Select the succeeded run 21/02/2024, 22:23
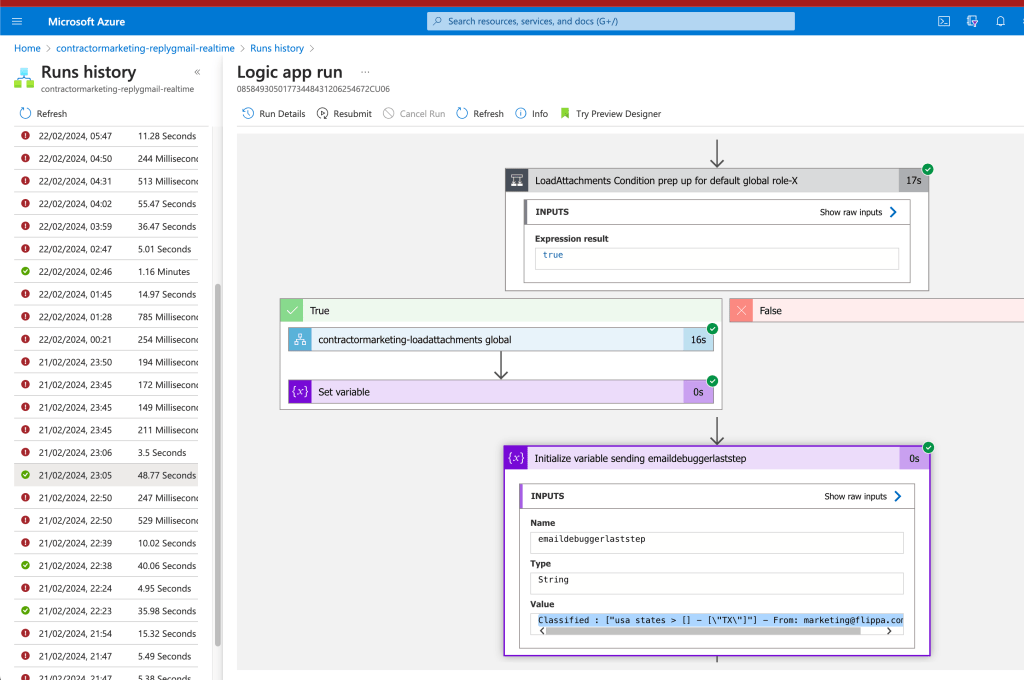The height and width of the screenshot is (680, 1024). [x=106, y=611]
